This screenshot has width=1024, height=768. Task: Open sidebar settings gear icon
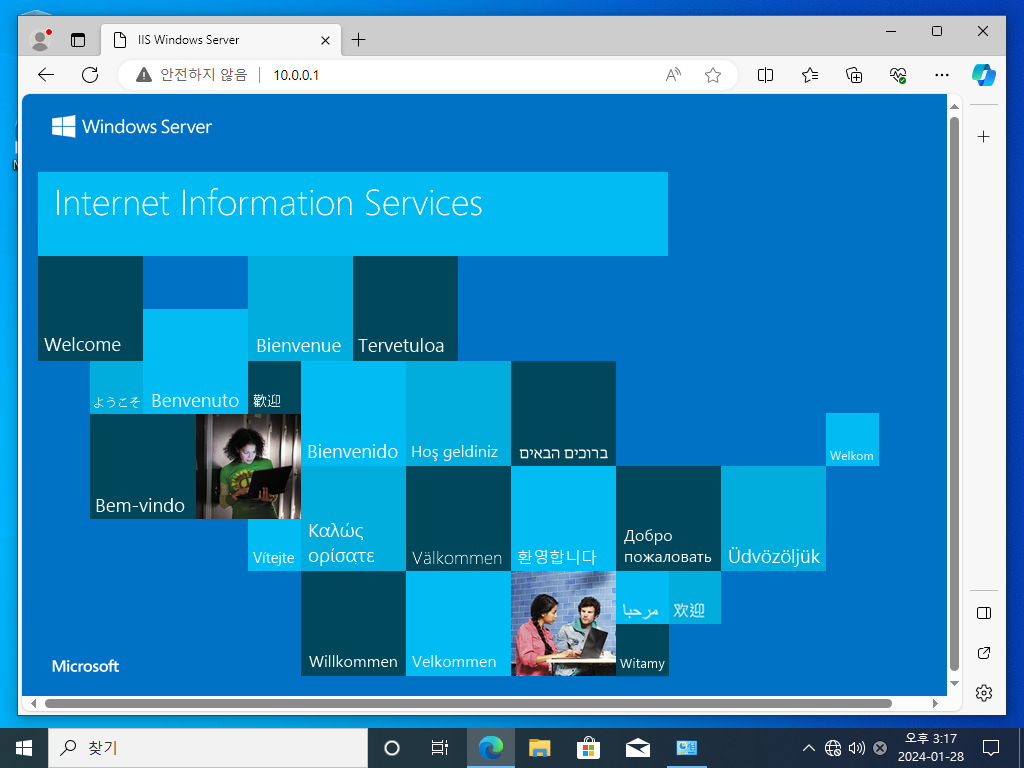point(984,693)
